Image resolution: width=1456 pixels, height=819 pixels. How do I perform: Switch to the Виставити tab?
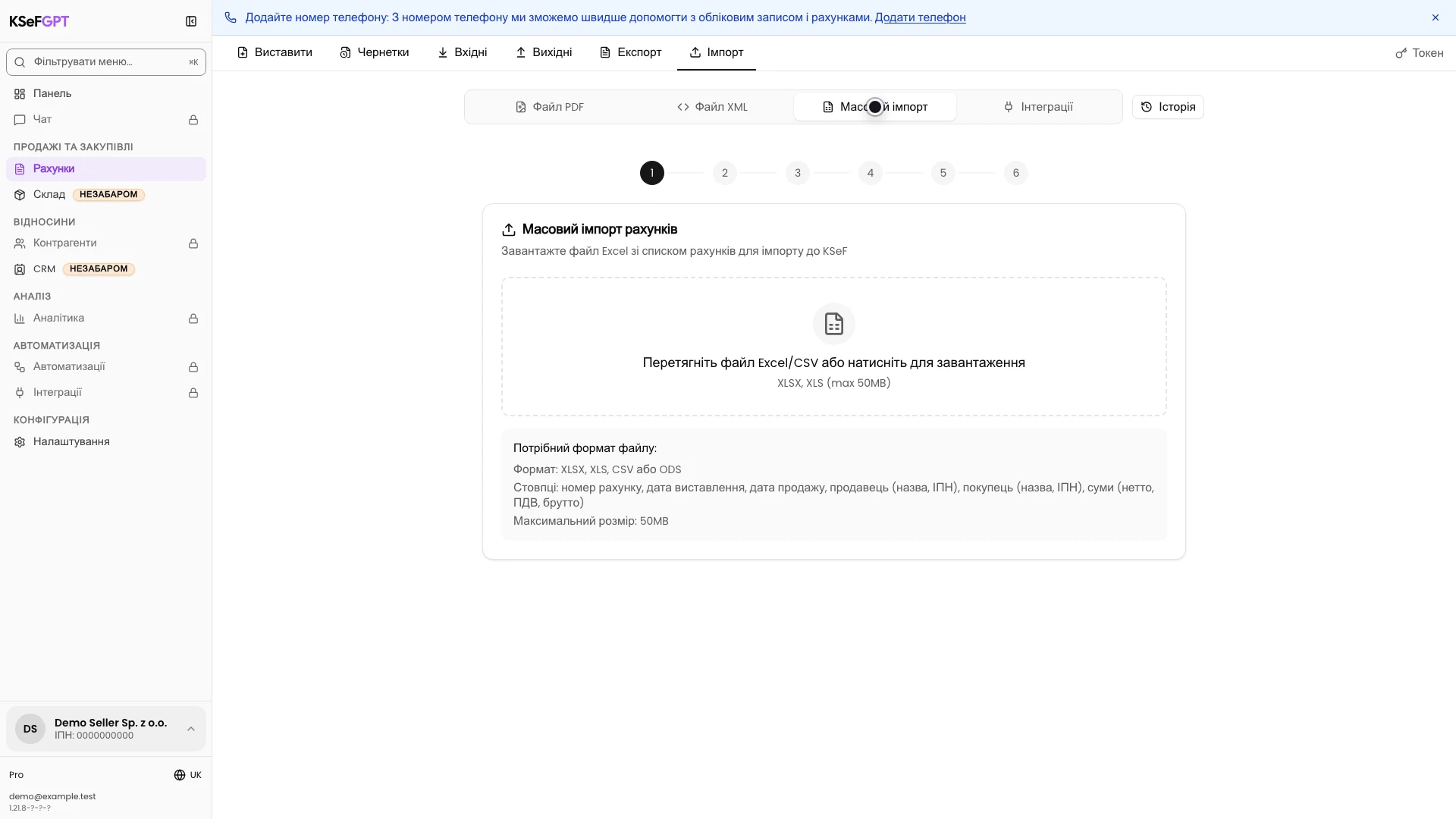(x=275, y=52)
